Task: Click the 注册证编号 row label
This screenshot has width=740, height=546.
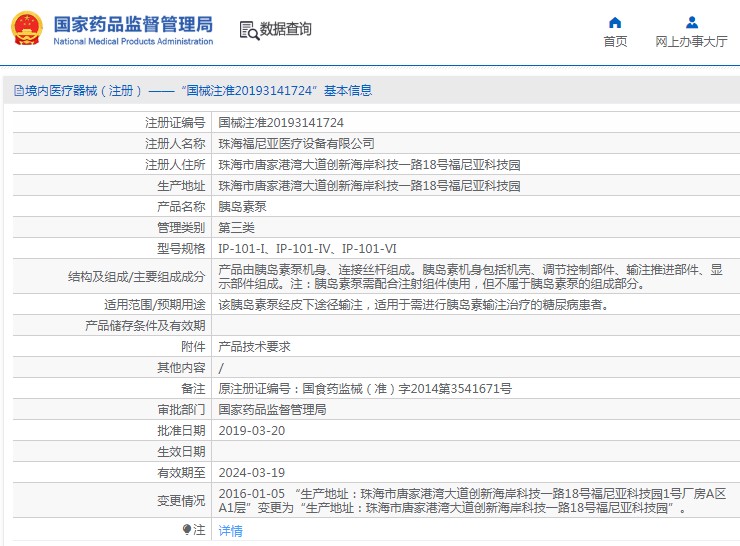Action: coord(175,123)
